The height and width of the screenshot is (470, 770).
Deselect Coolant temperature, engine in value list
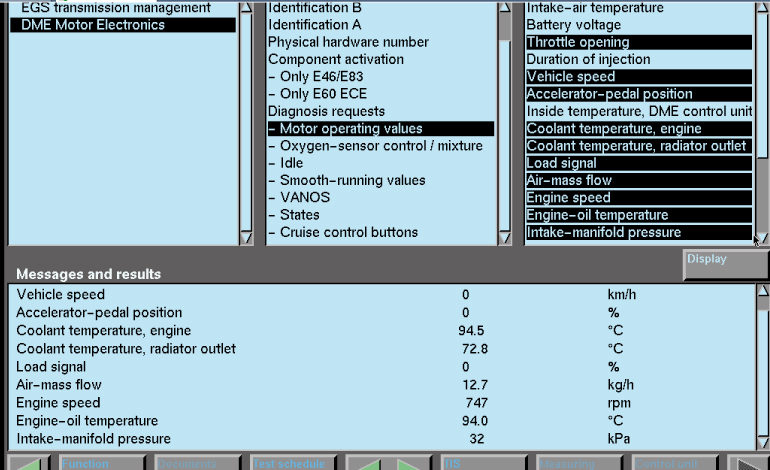click(x=639, y=129)
